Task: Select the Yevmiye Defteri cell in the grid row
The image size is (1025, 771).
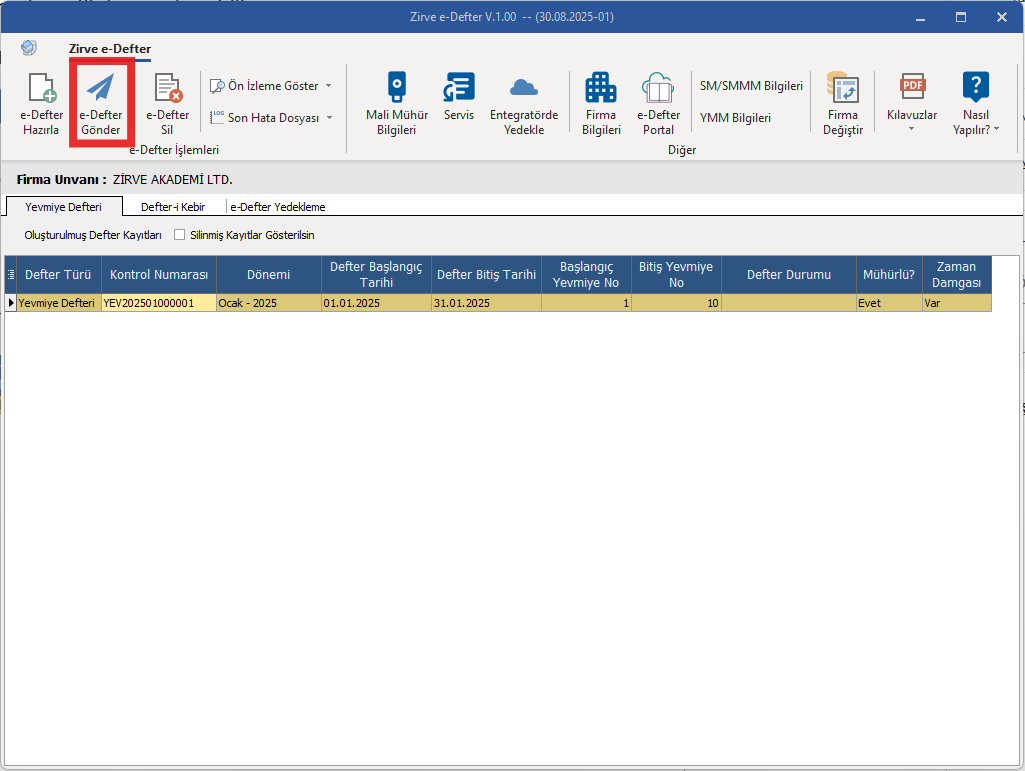Action: (x=59, y=303)
